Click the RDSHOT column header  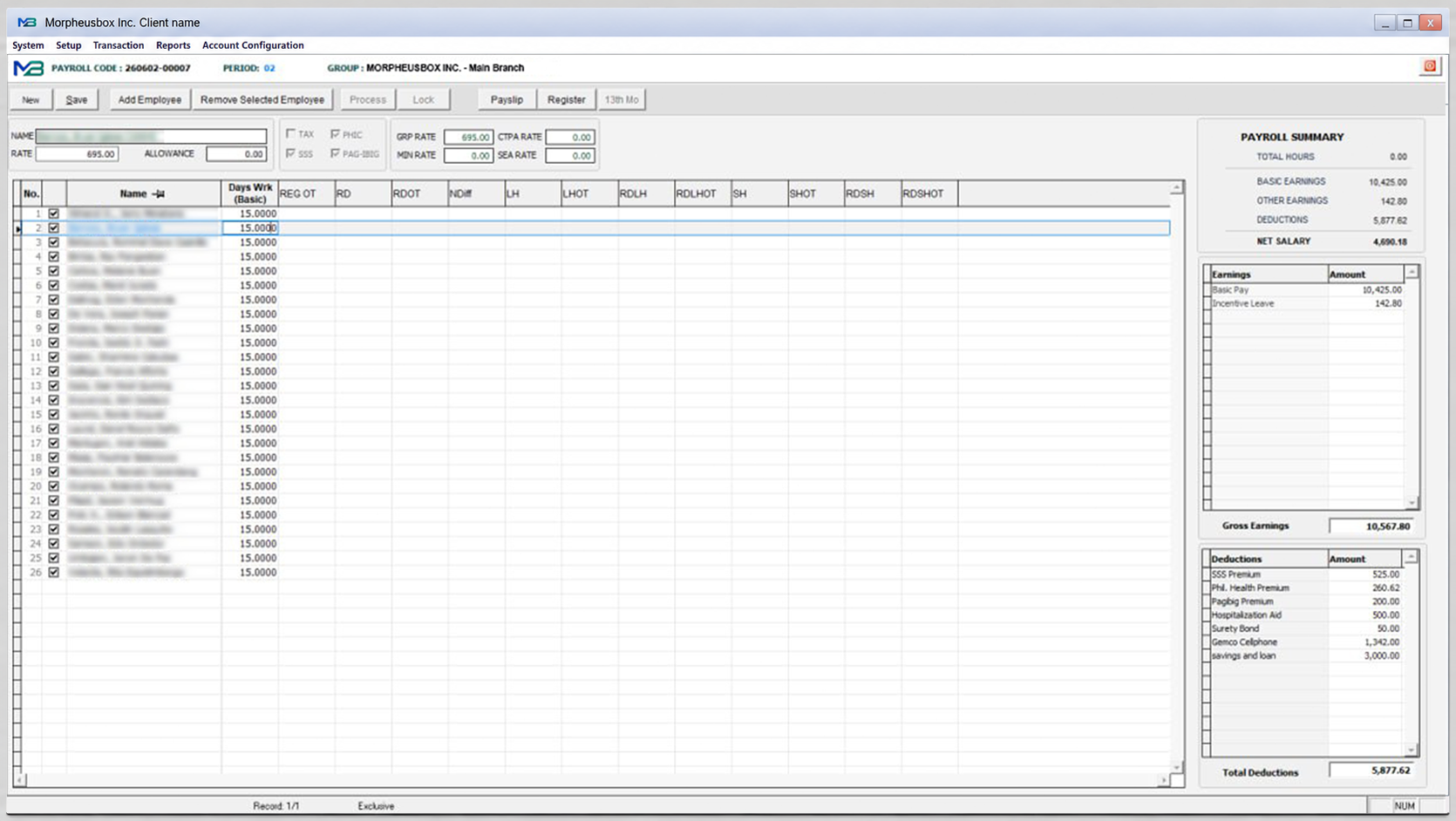tap(929, 193)
